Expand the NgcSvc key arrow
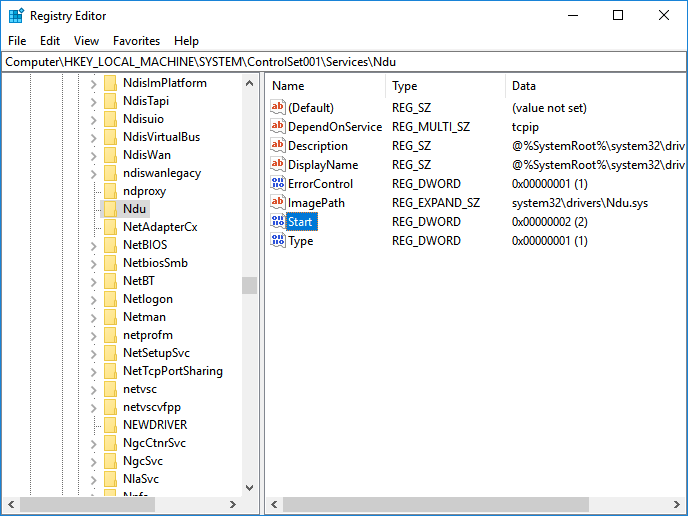Viewport: 688px width, 516px height. click(x=93, y=461)
